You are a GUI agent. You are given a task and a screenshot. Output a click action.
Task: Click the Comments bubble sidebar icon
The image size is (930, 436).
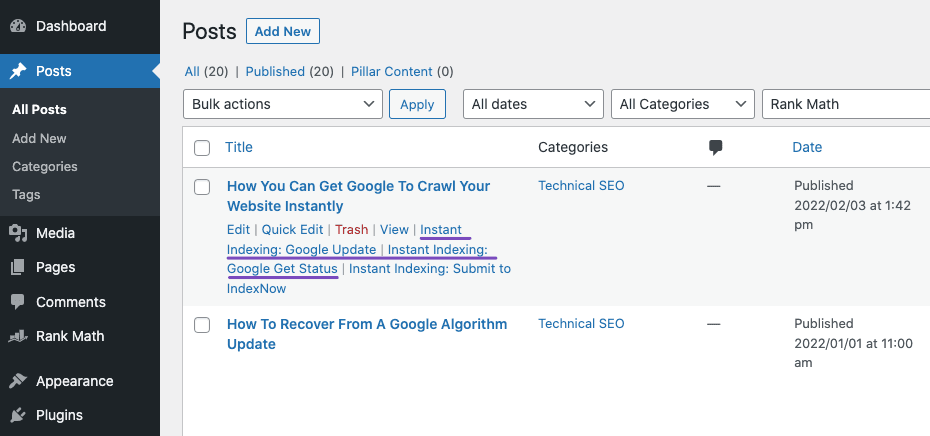pos(18,302)
